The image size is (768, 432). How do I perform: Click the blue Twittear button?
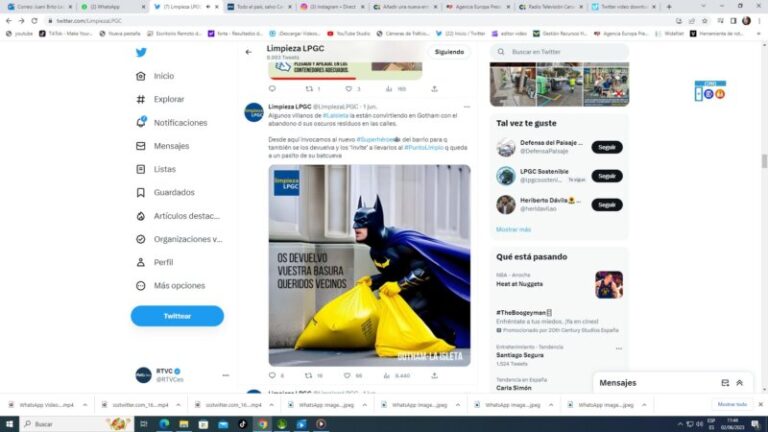(x=177, y=316)
